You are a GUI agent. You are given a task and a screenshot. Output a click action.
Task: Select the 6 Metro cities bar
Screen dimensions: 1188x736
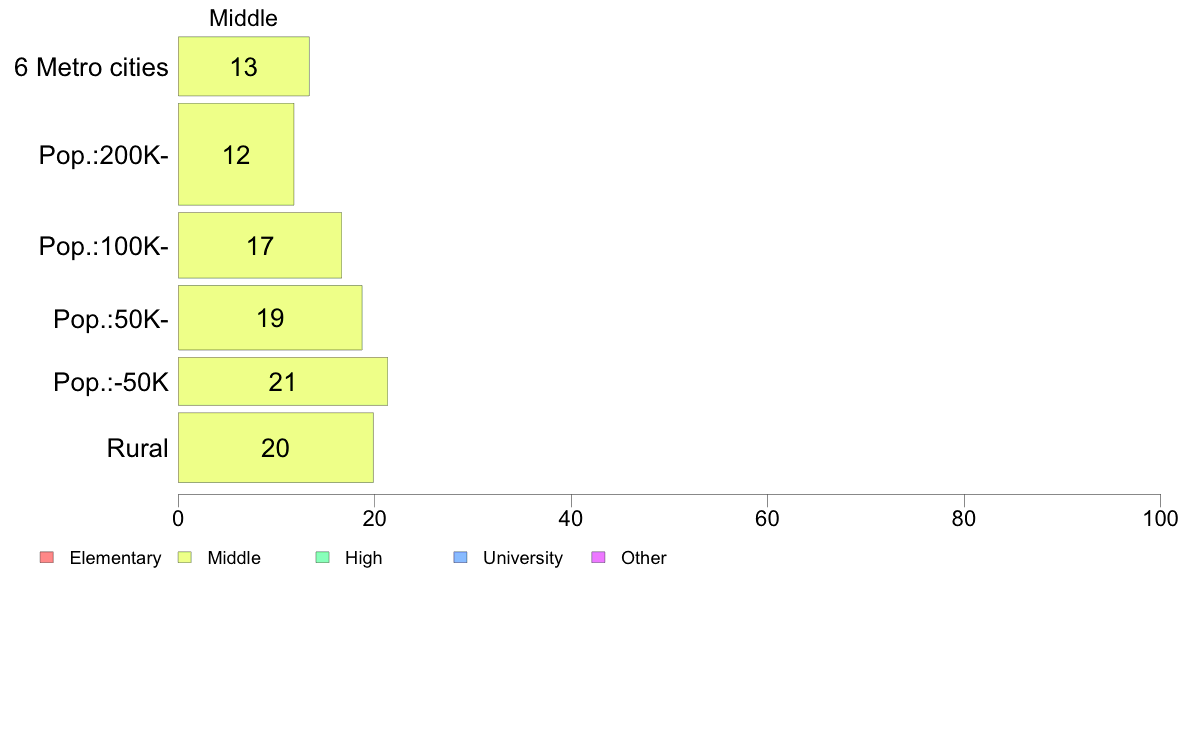click(244, 66)
